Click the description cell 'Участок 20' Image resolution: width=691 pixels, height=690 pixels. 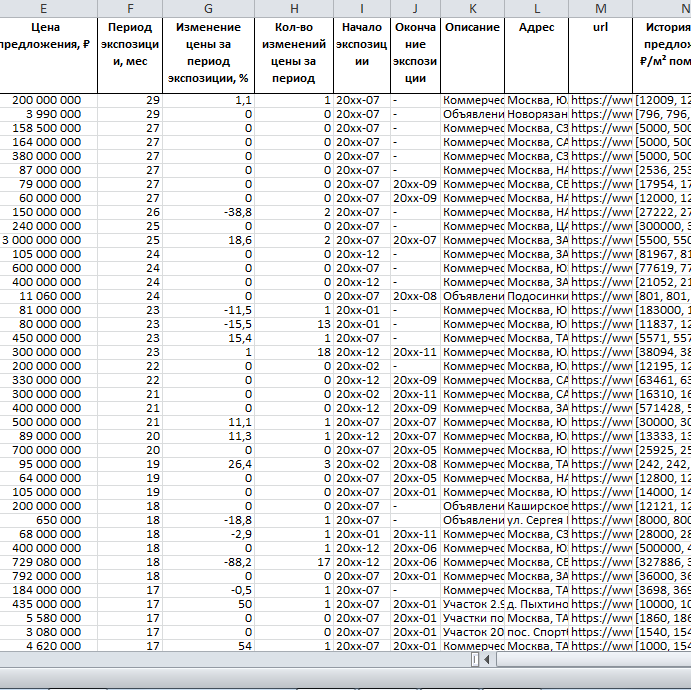(x=472, y=632)
